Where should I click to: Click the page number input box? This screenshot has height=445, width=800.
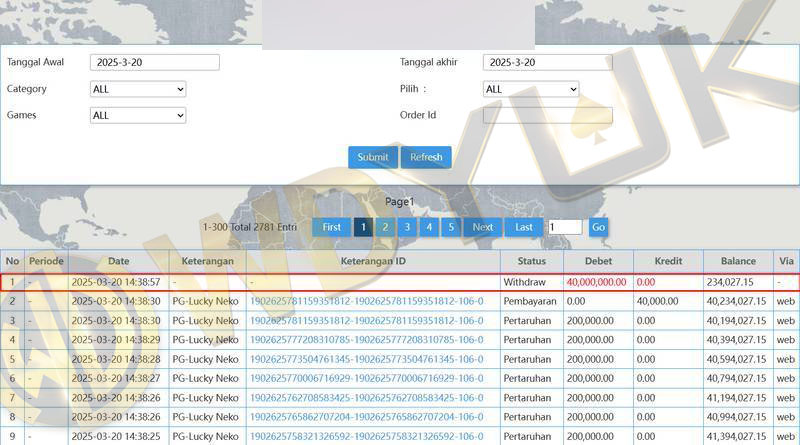point(565,227)
